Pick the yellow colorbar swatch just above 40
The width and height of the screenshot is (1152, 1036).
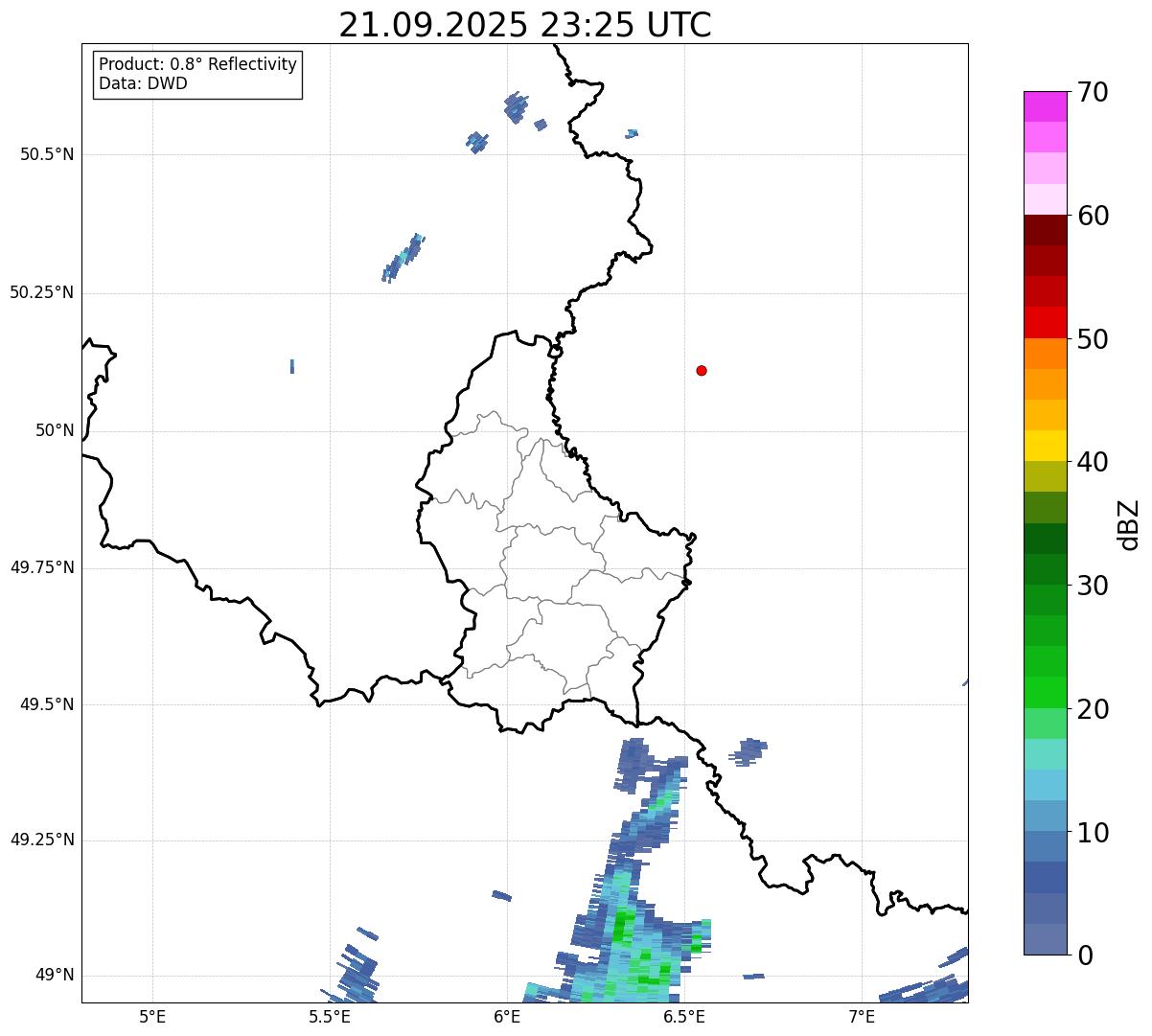point(1045,446)
